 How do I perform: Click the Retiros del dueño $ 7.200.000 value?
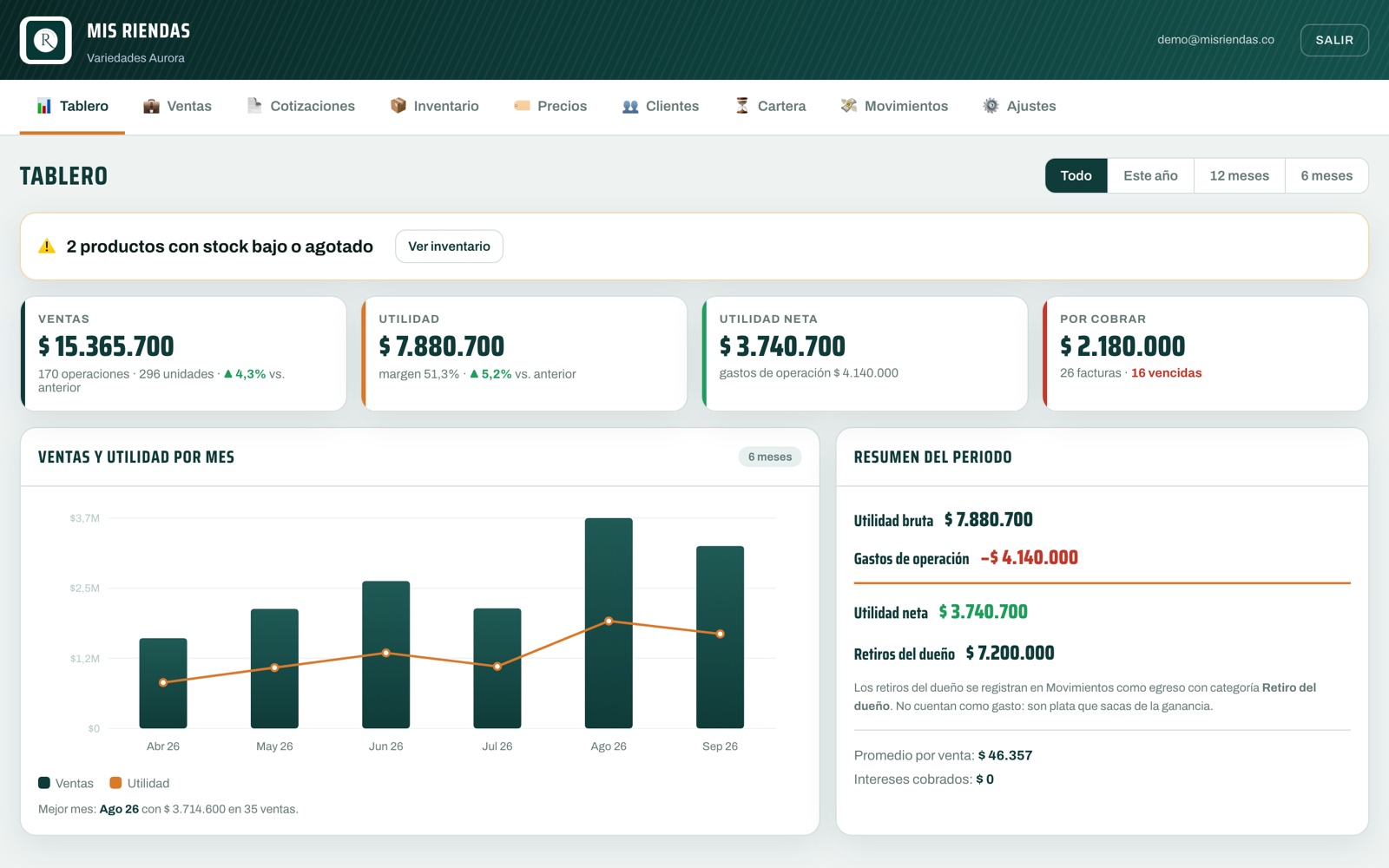point(1010,653)
